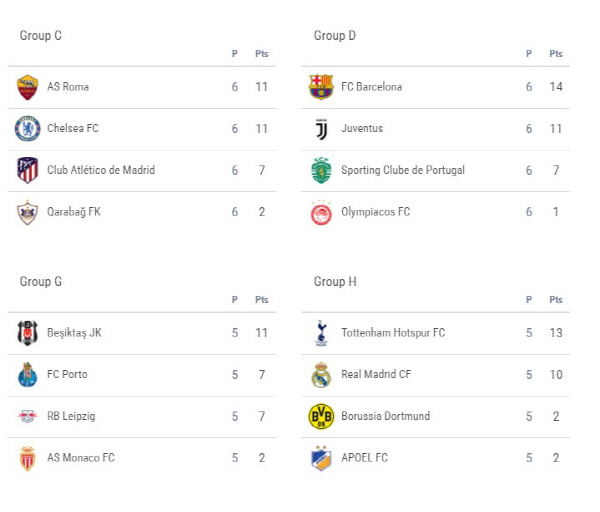Open the RB Leipzig team name
600x512 pixels.
71,416
